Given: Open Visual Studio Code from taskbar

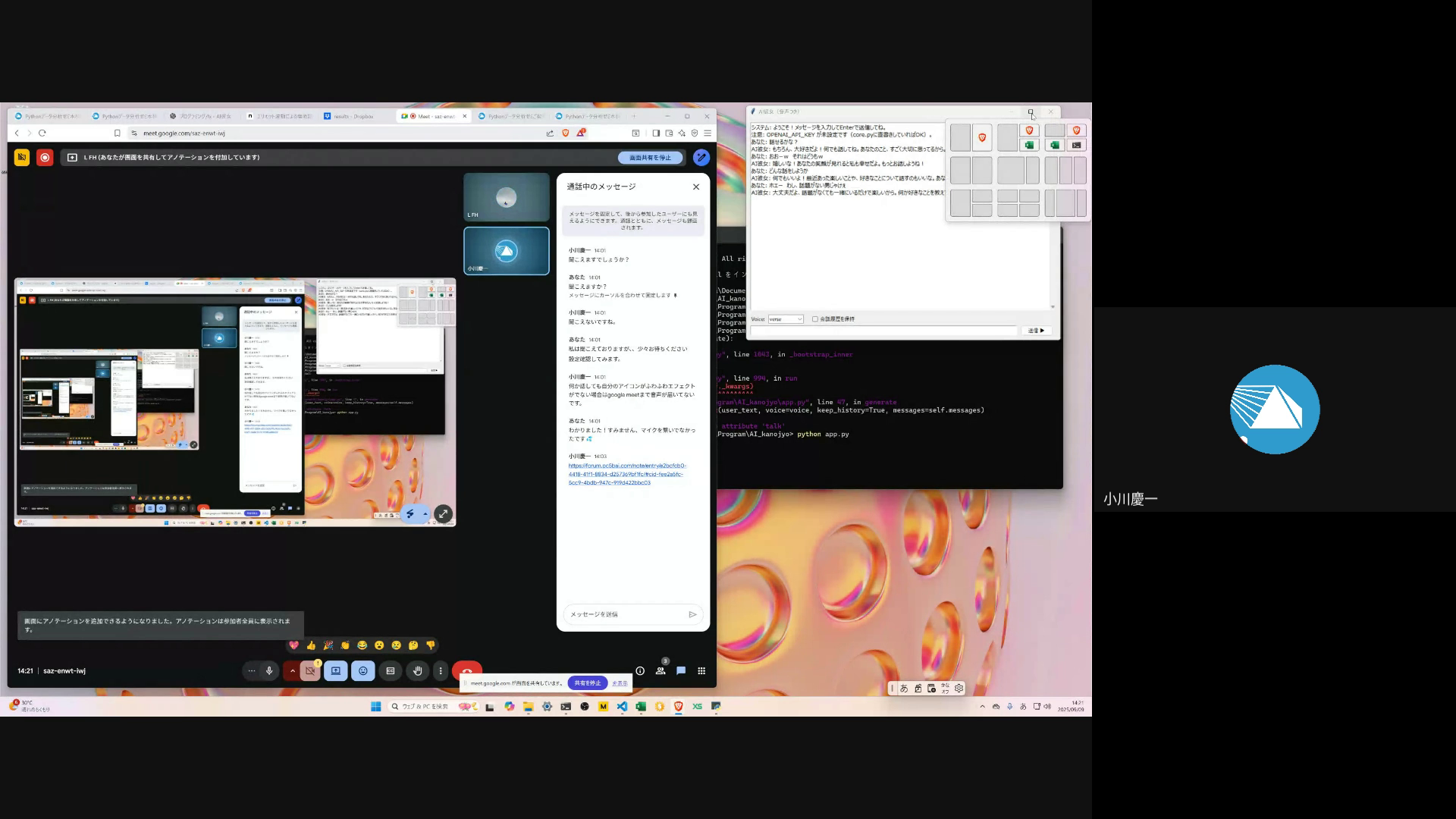Looking at the screenshot, I should click(x=622, y=707).
